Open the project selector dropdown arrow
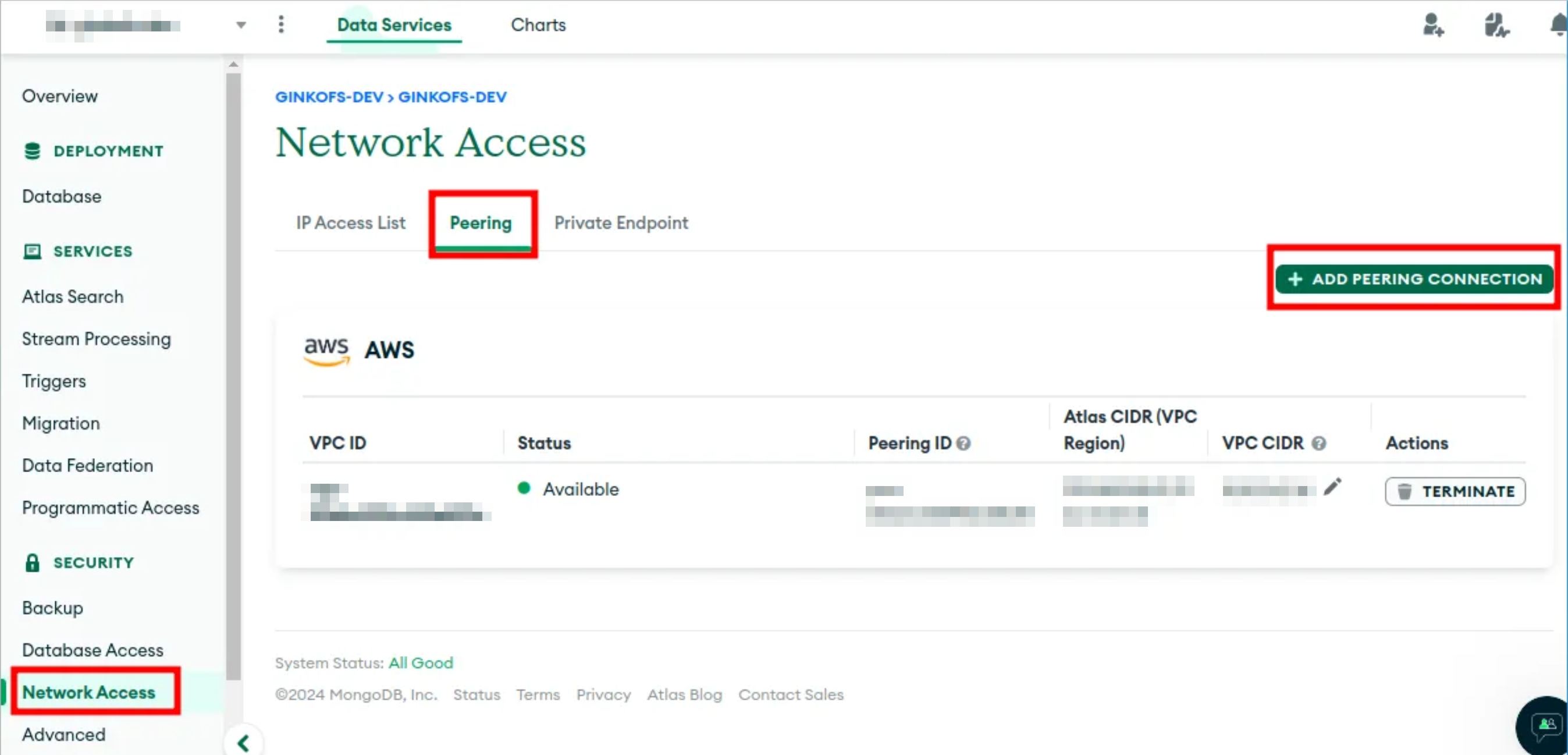This screenshot has height=755, width=1568. point(241,25)
